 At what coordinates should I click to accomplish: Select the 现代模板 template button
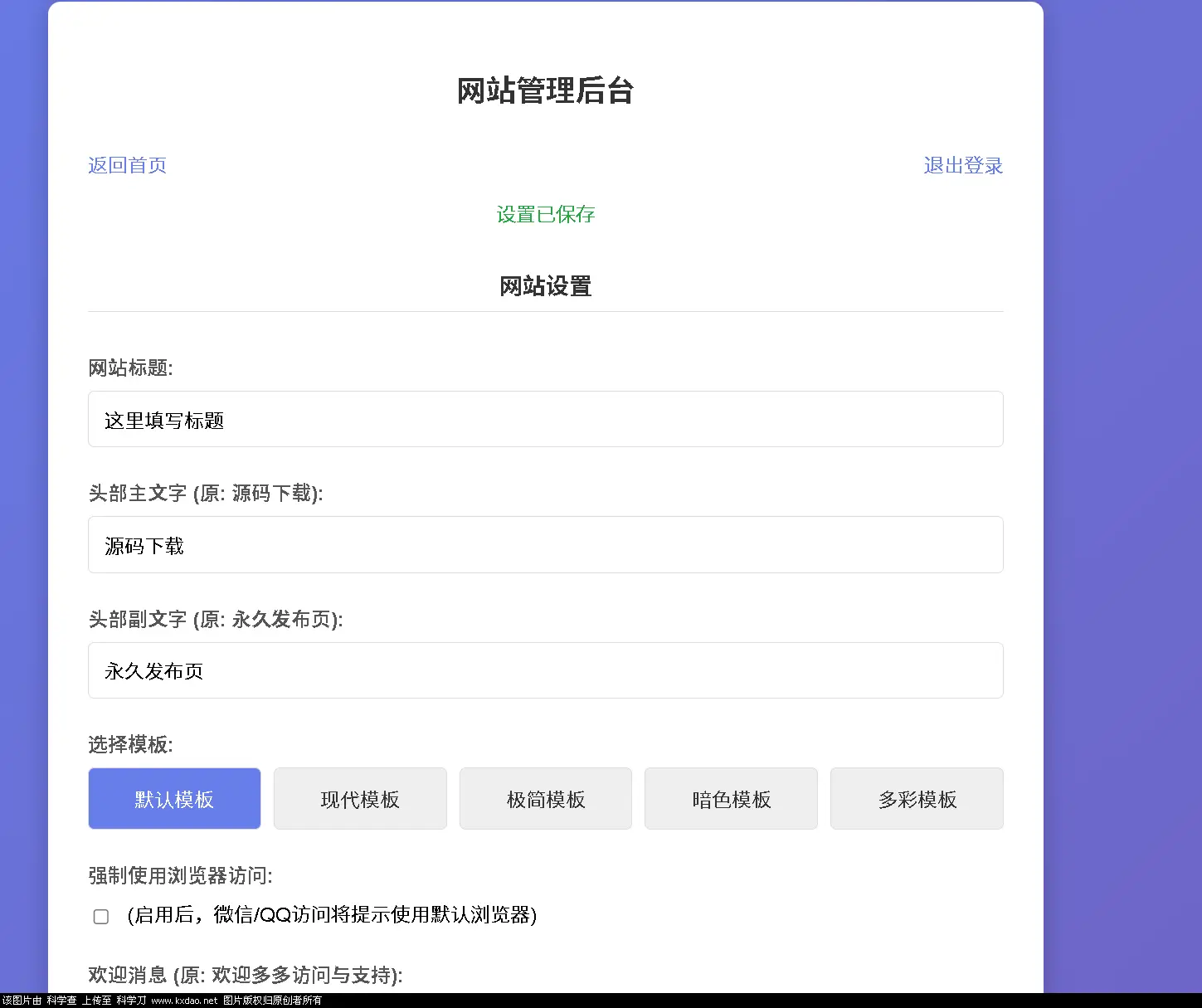[360, 798]
